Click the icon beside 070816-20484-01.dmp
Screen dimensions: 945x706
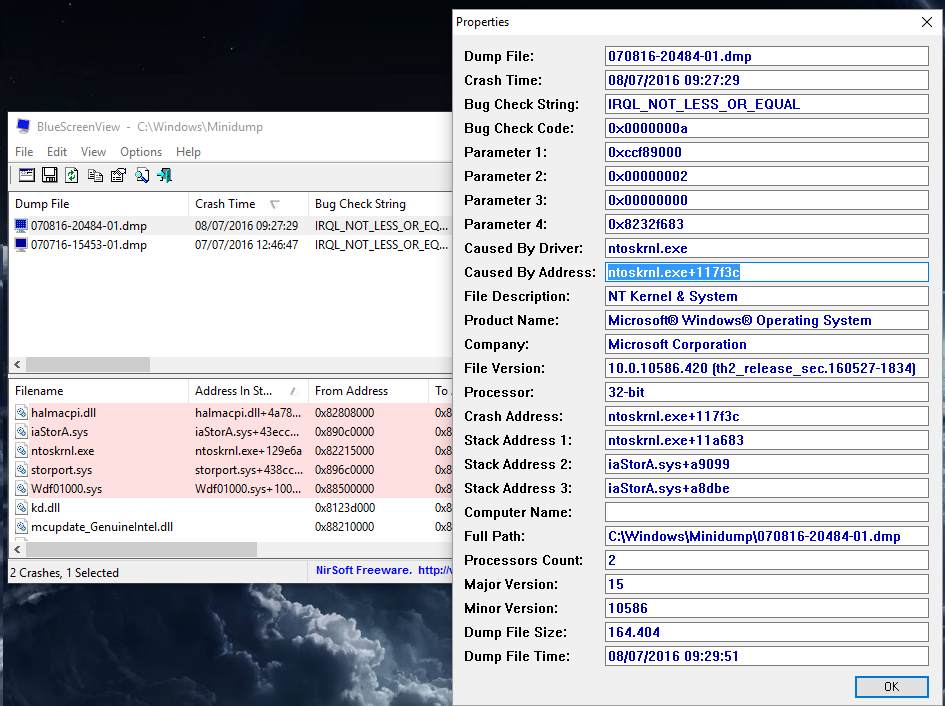[21, 225]
